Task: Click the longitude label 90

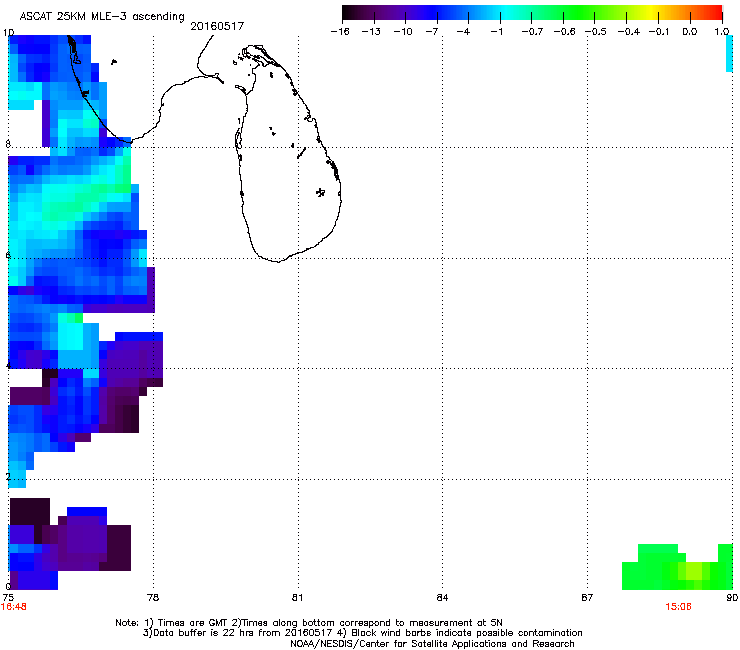Action: click(x=732, y=598)
